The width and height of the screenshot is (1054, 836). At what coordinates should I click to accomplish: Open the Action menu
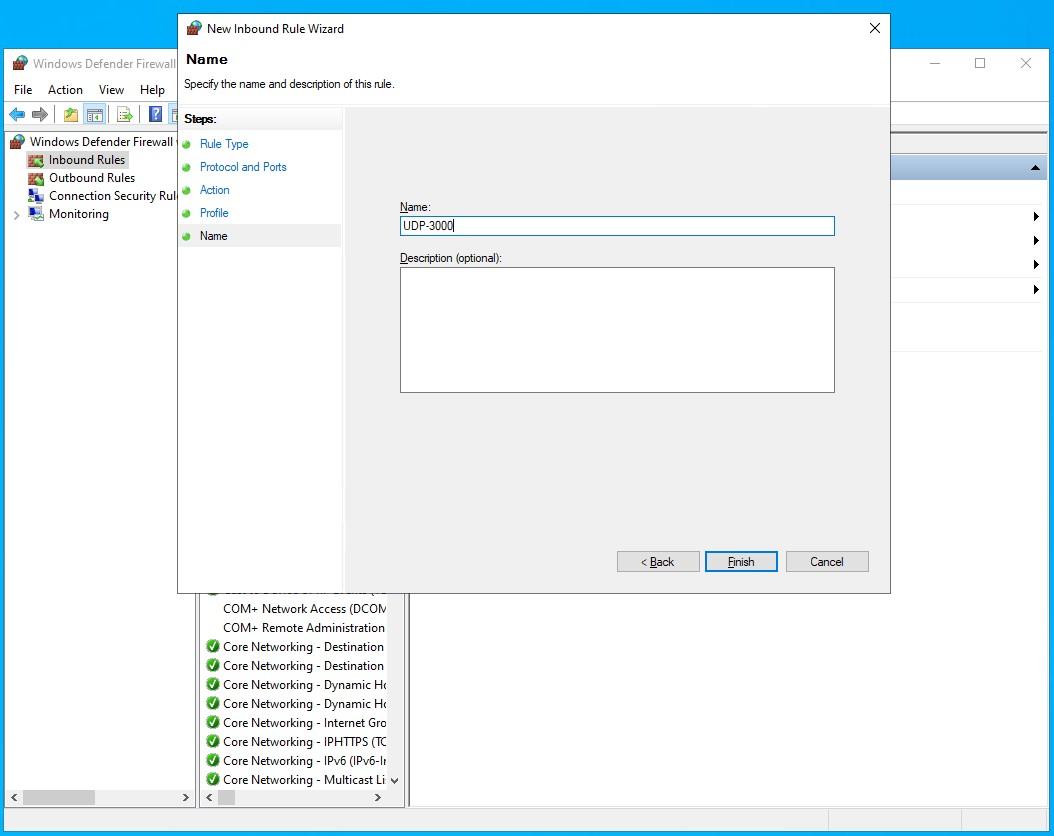pos(65,90)
